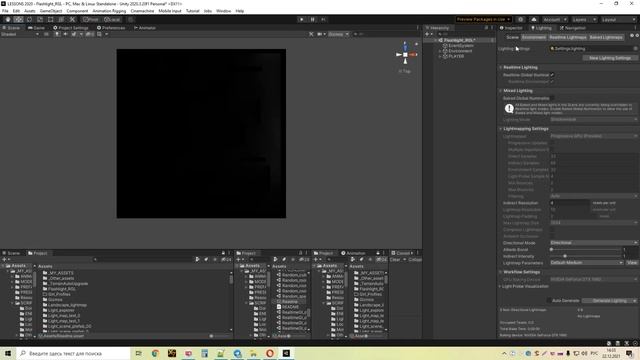Open Lightmap Parameters dropdown
The height and width of the screenshot is (360, 640).
pyautogui.click(x=587, y=262)
